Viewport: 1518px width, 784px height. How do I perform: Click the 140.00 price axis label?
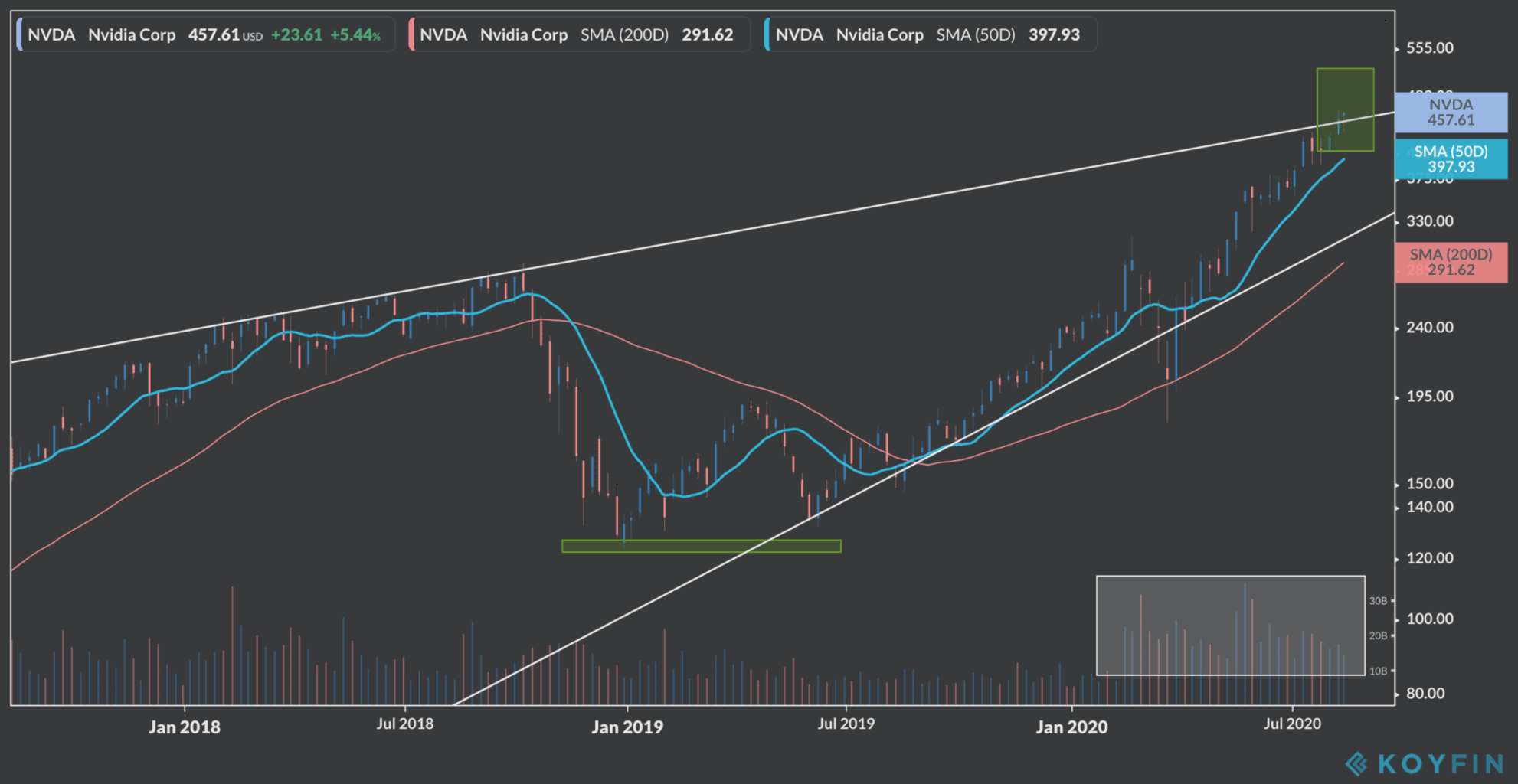pyautogui.click(x=1429, y=507)
